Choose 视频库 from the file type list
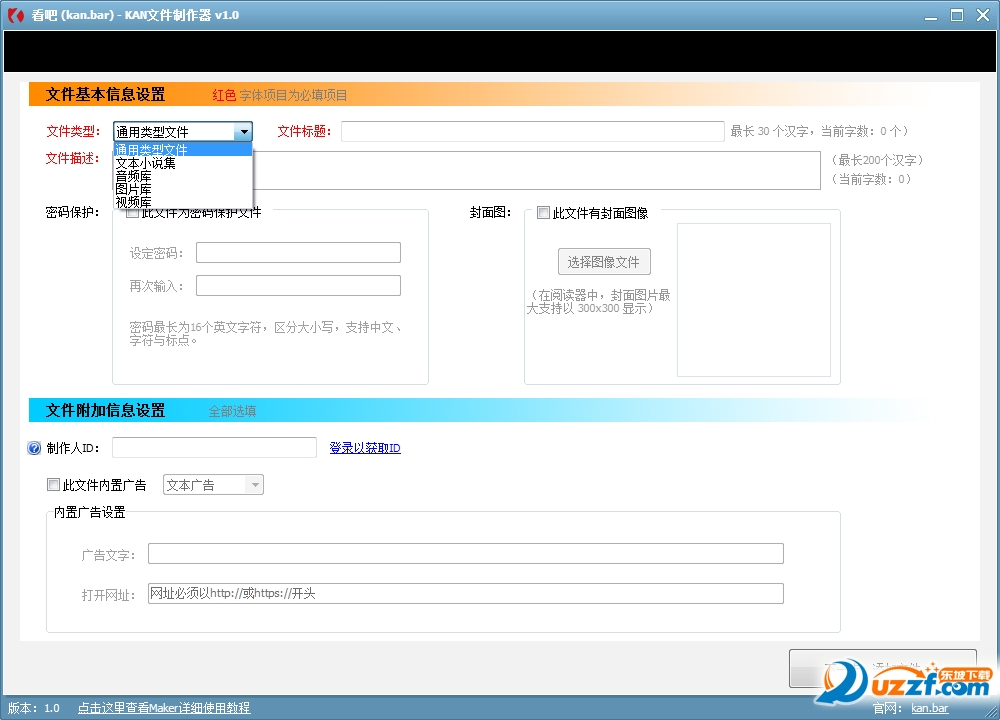1000x720 pixels. coord(183,202)
